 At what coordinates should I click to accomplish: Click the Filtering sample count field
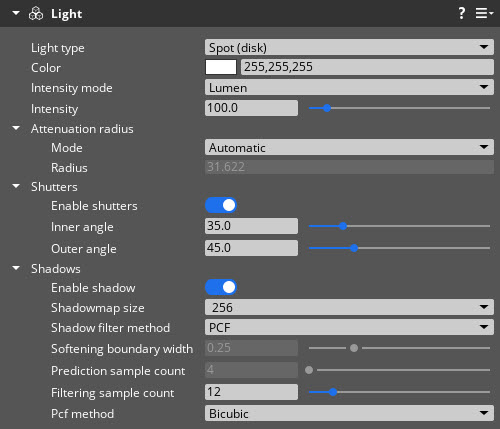click(251, 392)
